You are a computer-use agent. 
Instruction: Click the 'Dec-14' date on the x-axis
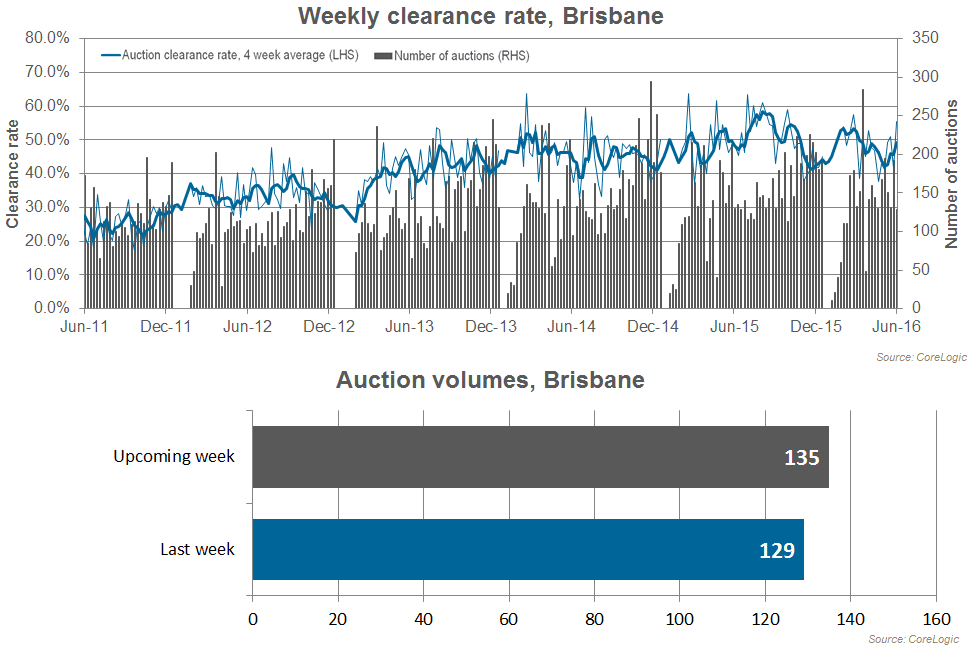click(x=654, y=327)
